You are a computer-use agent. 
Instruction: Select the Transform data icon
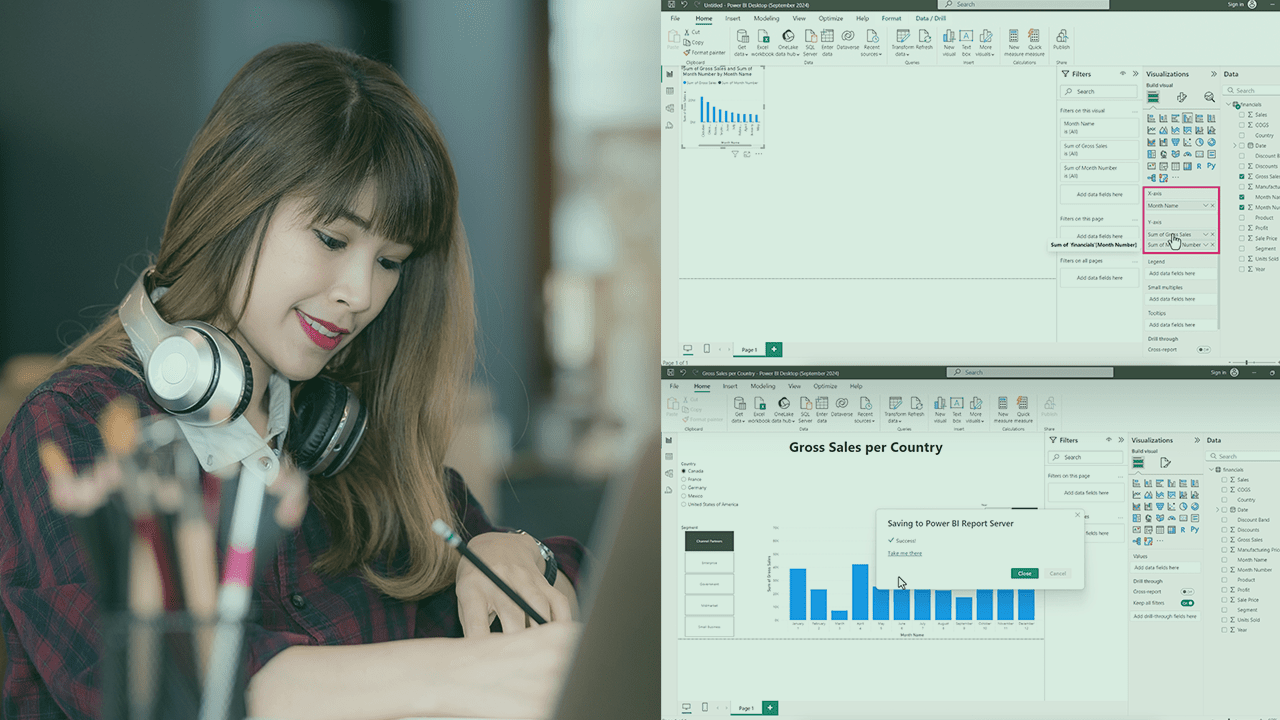903,38
